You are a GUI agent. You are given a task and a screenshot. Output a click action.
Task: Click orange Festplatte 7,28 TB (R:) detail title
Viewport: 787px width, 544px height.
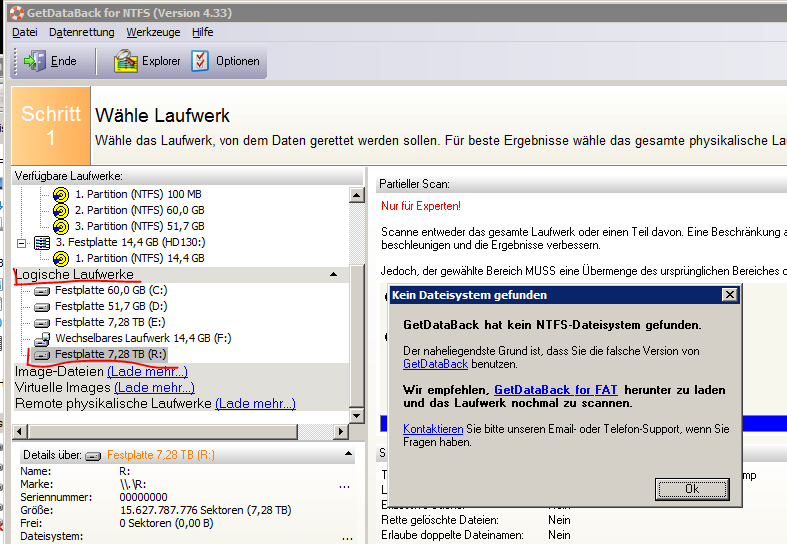coord(161,455)
